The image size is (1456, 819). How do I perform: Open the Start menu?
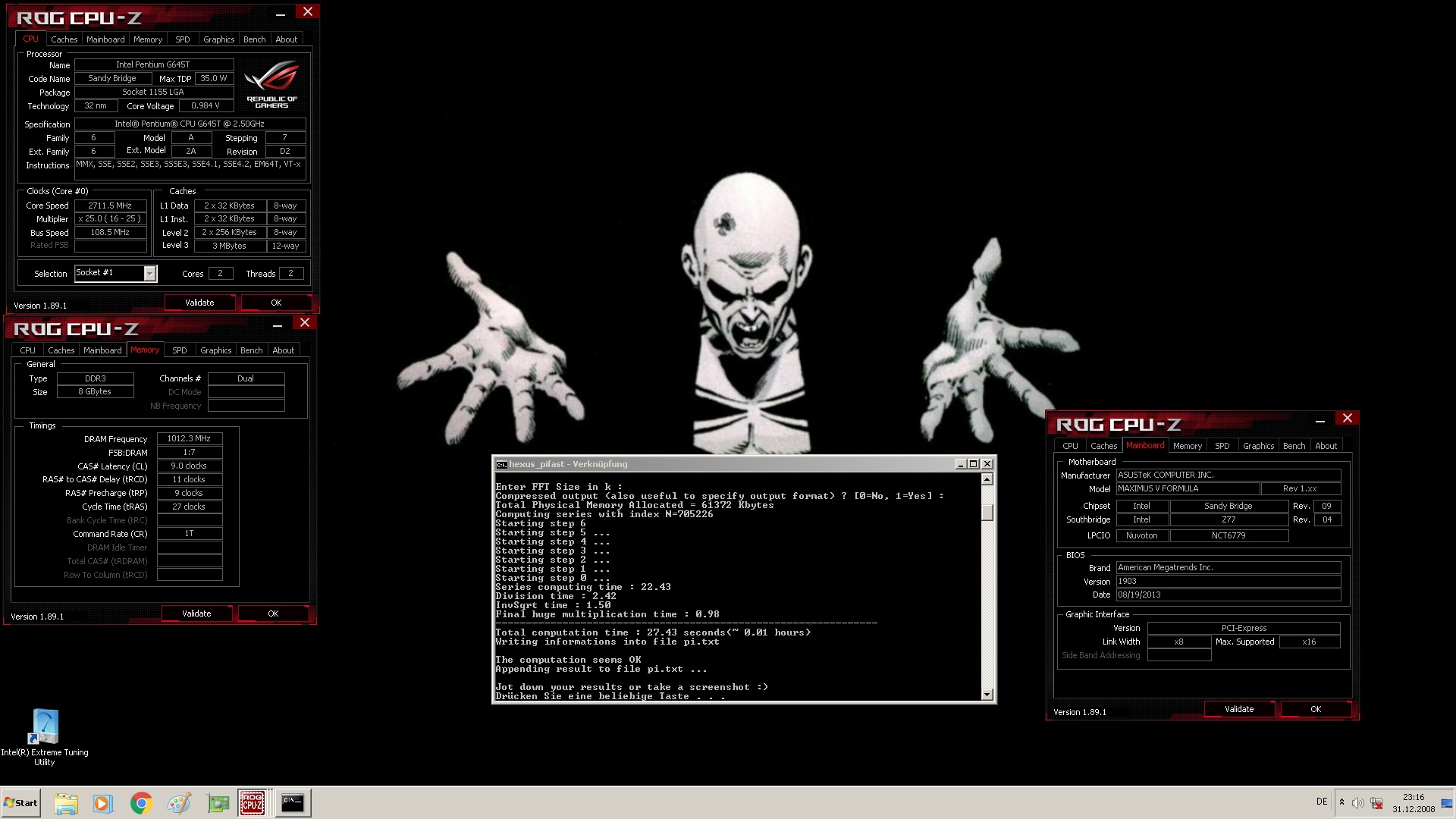tap(20, 803)
